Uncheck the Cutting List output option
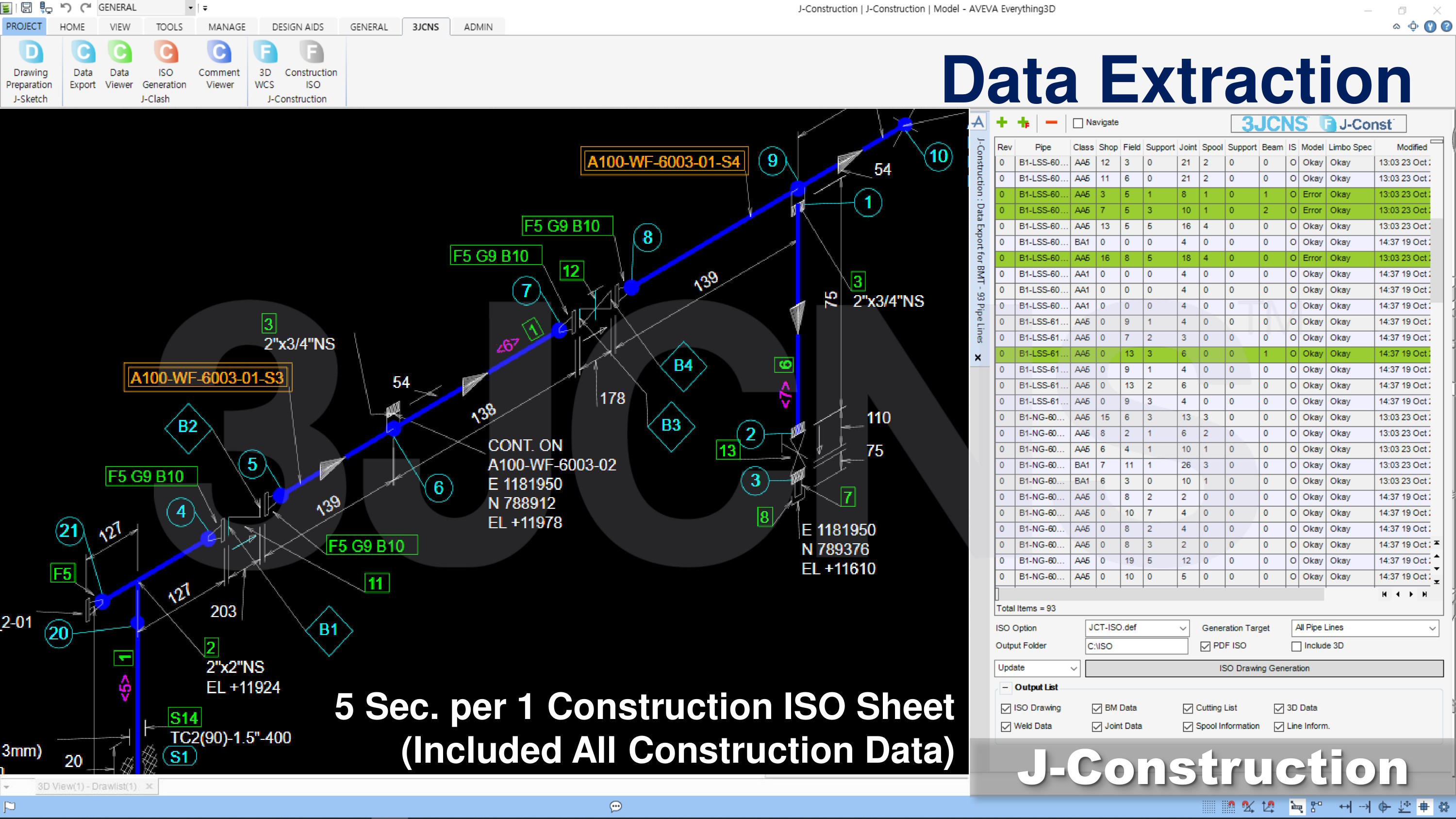 pyautogui.click(x=1188, y=708)
